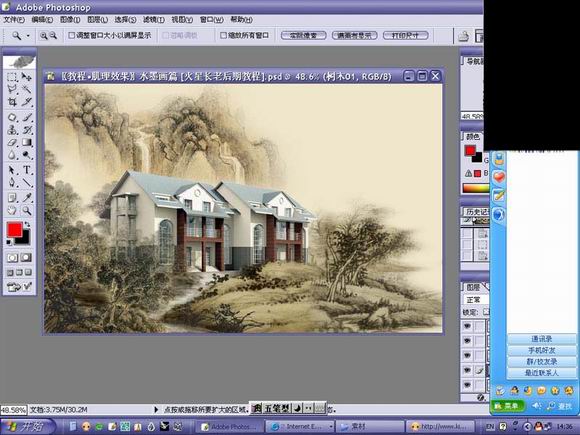Enable 调整窗口大小以满屏显示 checkbox
The height and width of the screenshot is (435, 580).
click(x=72, y=36)
